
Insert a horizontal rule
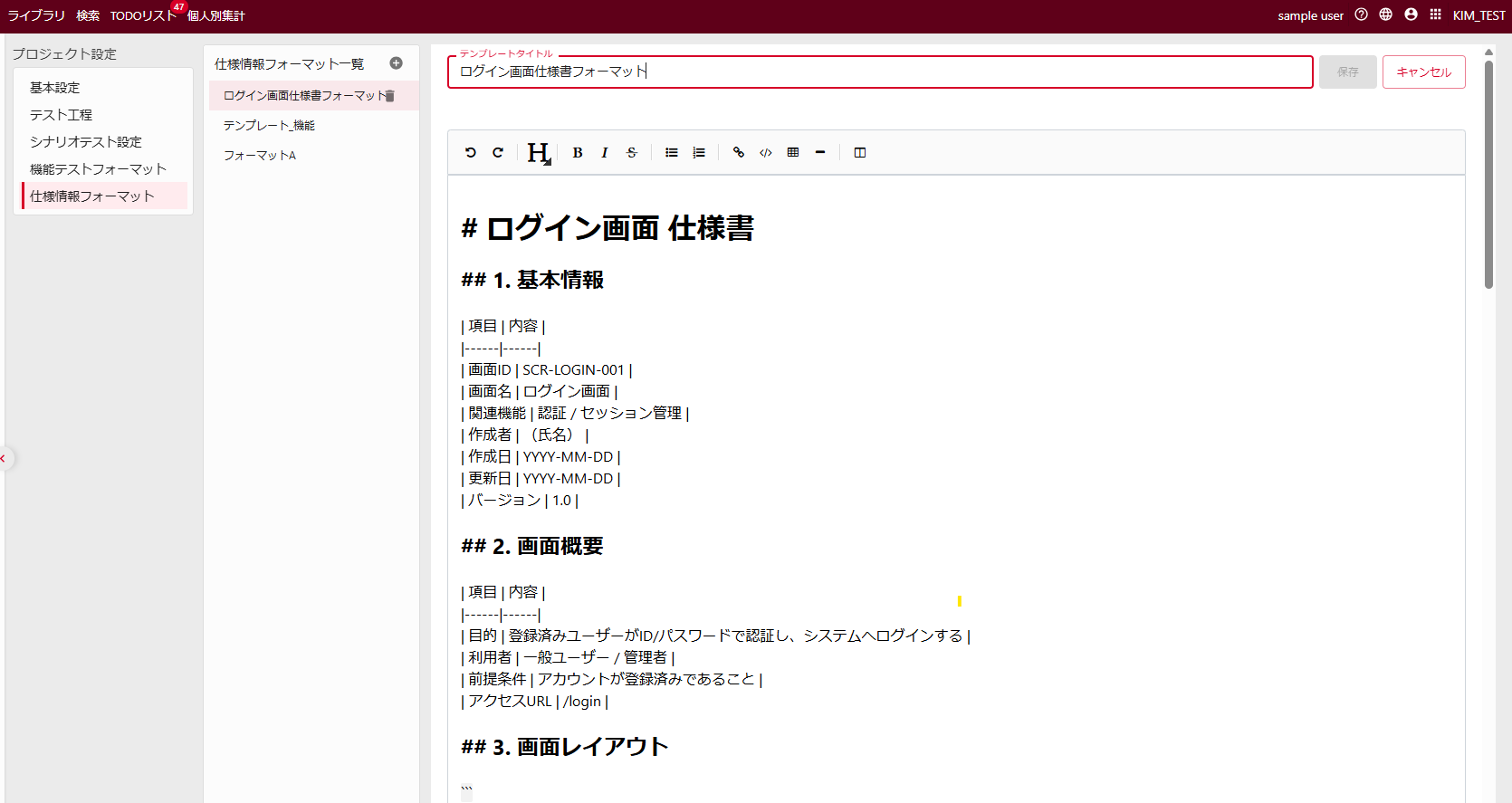(x=820, y=153)
